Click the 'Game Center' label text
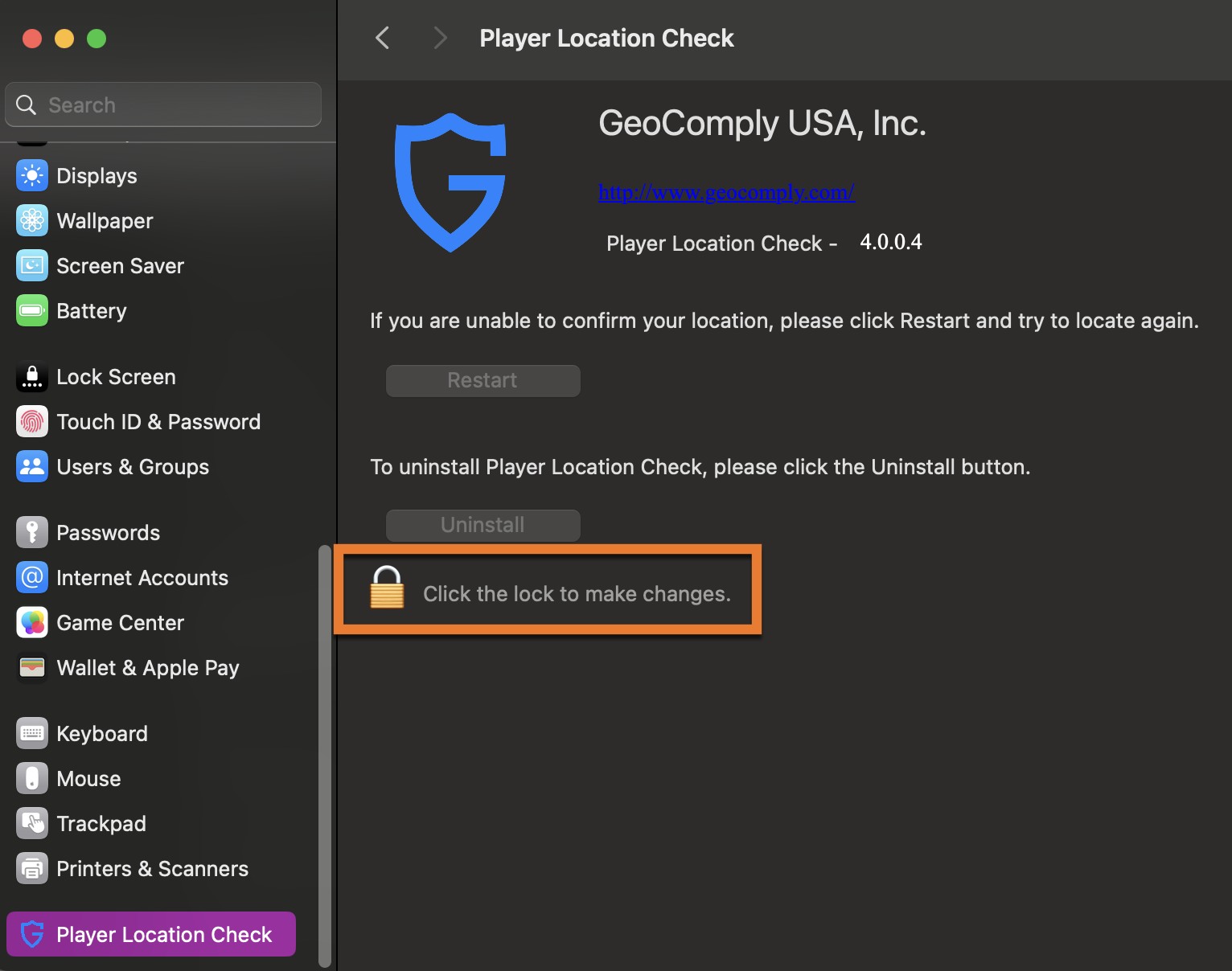Viewport: 1232px width, 971px height. pyautogui.click(x=121, y=623)
